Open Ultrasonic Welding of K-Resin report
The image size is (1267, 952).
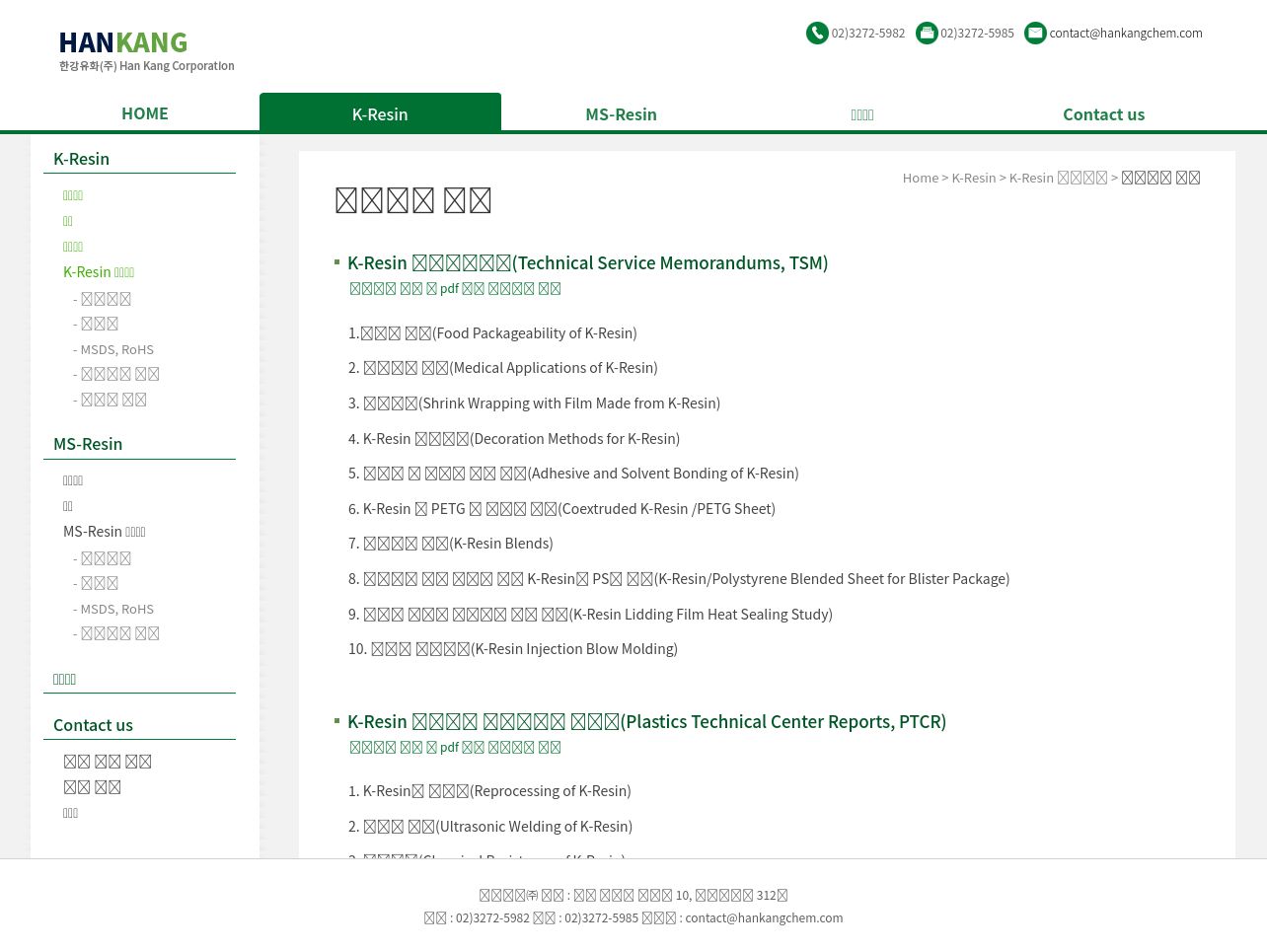(490, 827)
